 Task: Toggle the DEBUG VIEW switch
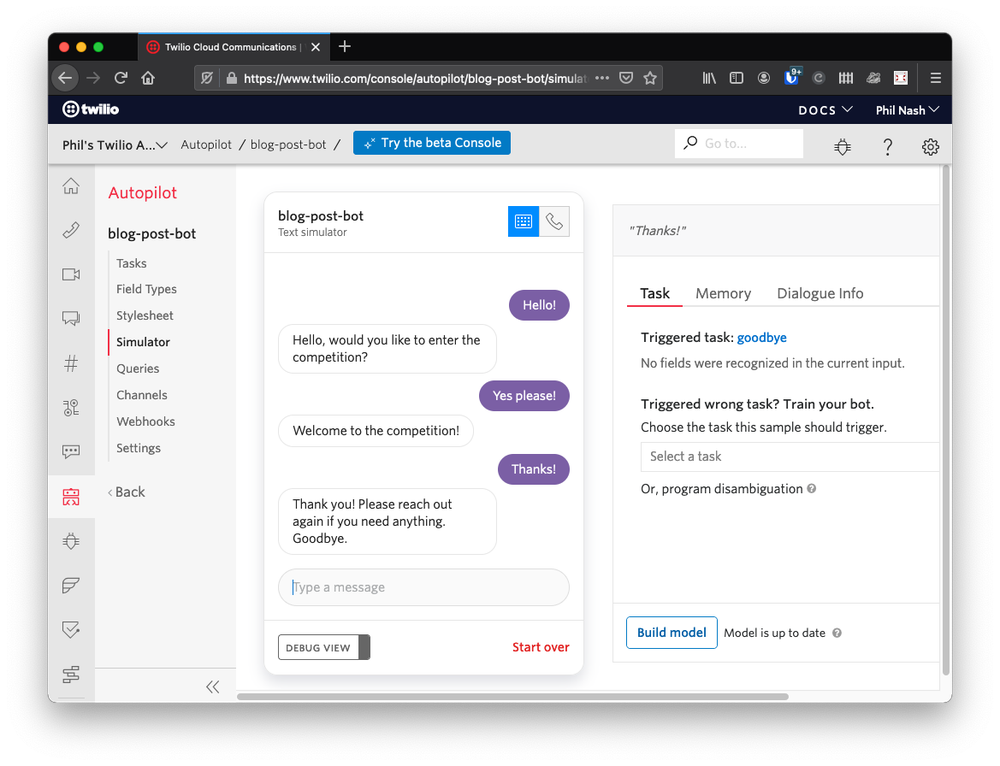(323, 647)
